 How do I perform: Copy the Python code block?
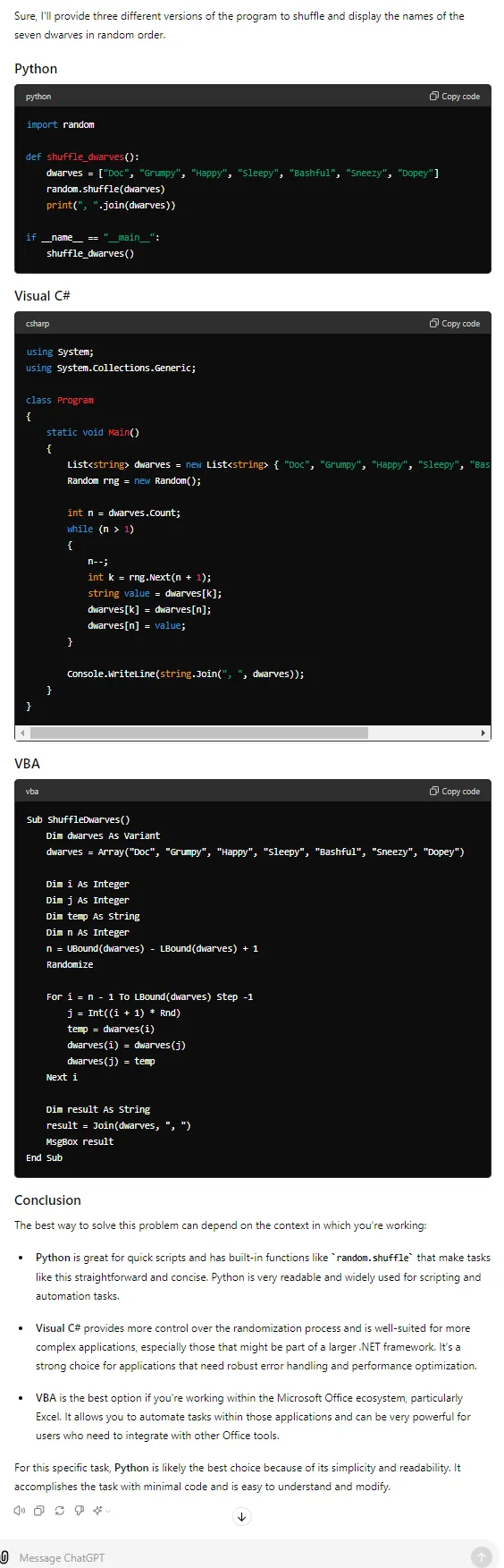point(454,97)
